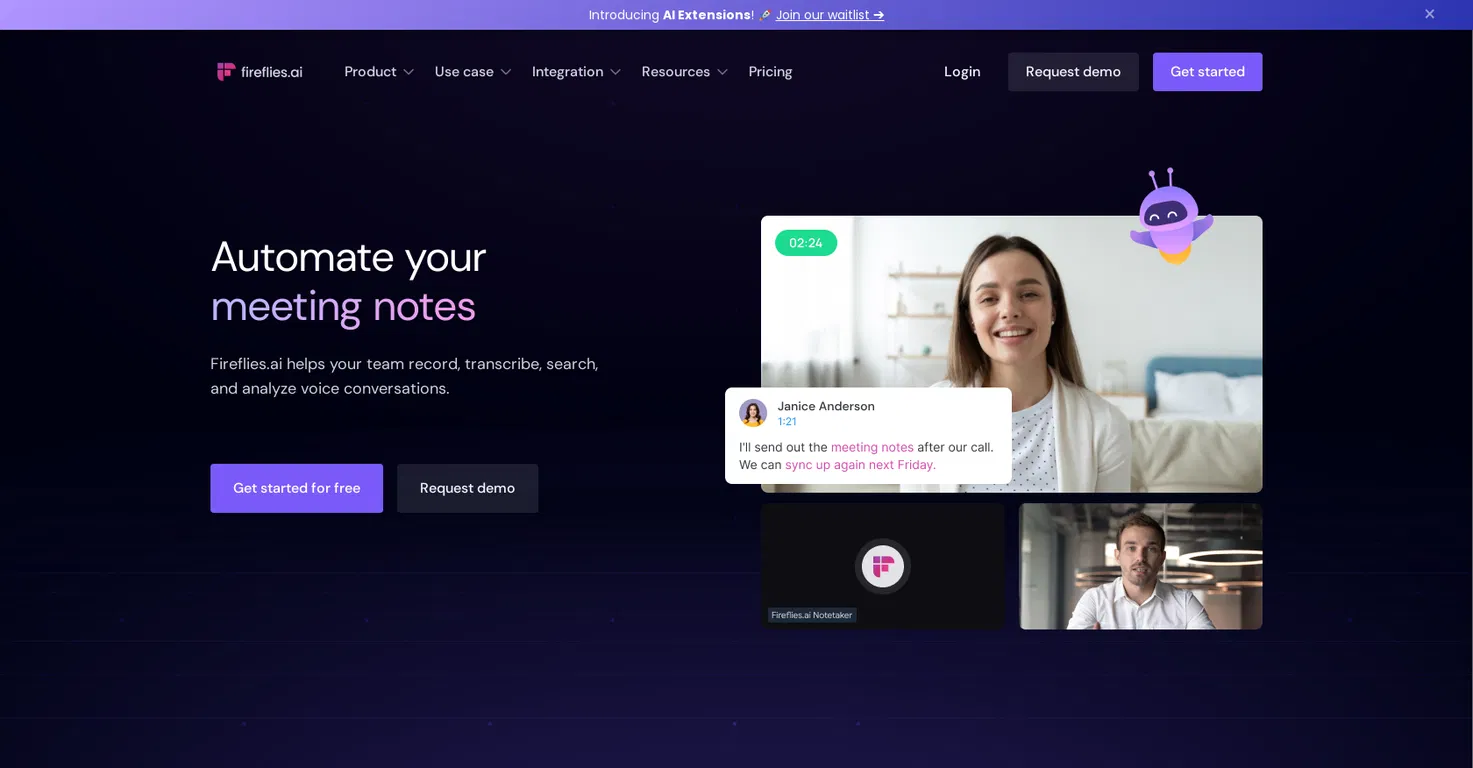Click the Get started header button
The height and width of the screenshot is (768, 1473).
1207,72
